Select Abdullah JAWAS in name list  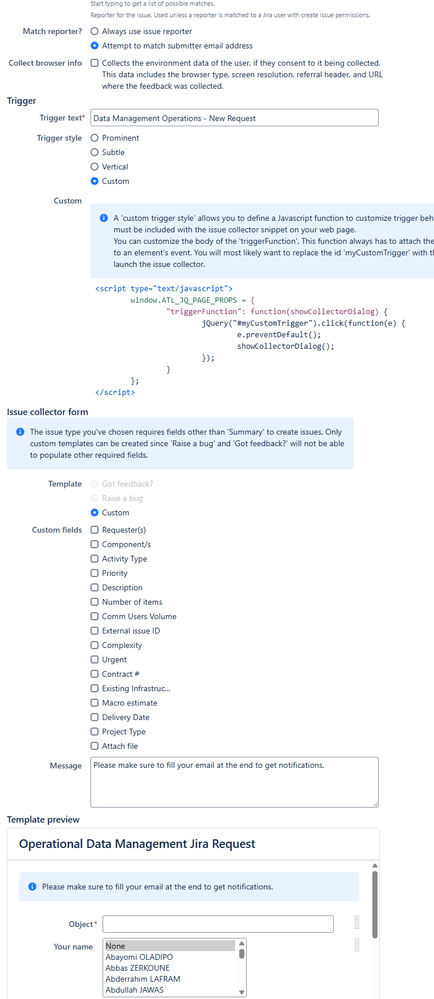170,989
